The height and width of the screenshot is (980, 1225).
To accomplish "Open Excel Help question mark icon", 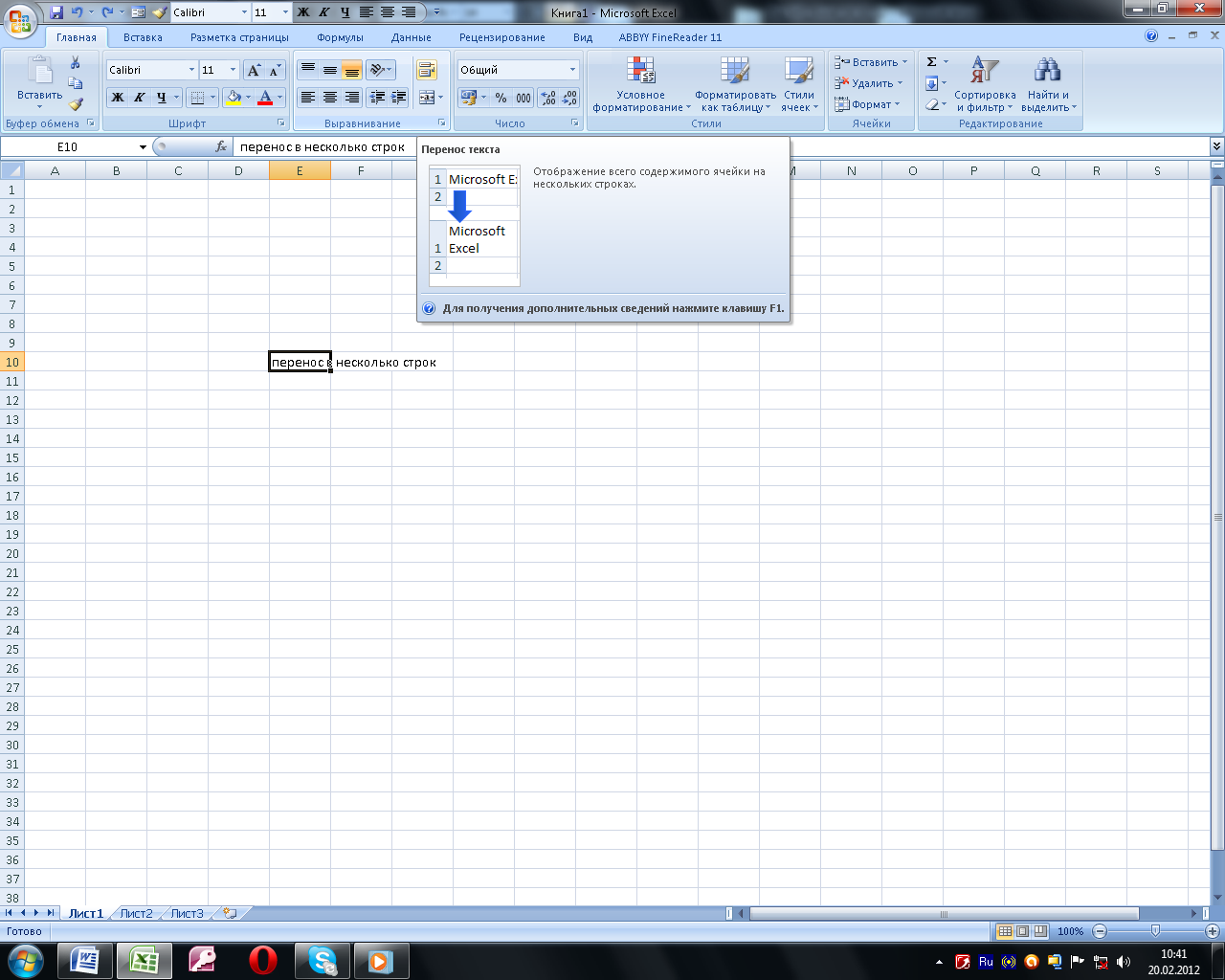I will (1151, 36).
